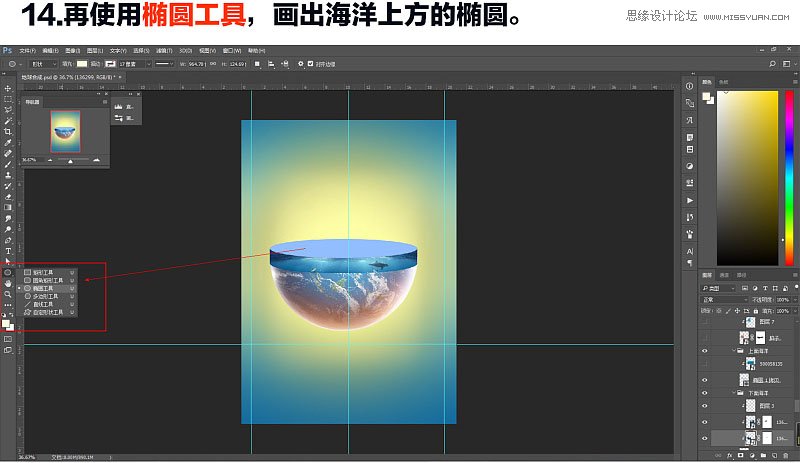Image resolution: width=800 pixels, height=463 pixels.
Task: Click the link width and height icon
Action: (213, 64)
